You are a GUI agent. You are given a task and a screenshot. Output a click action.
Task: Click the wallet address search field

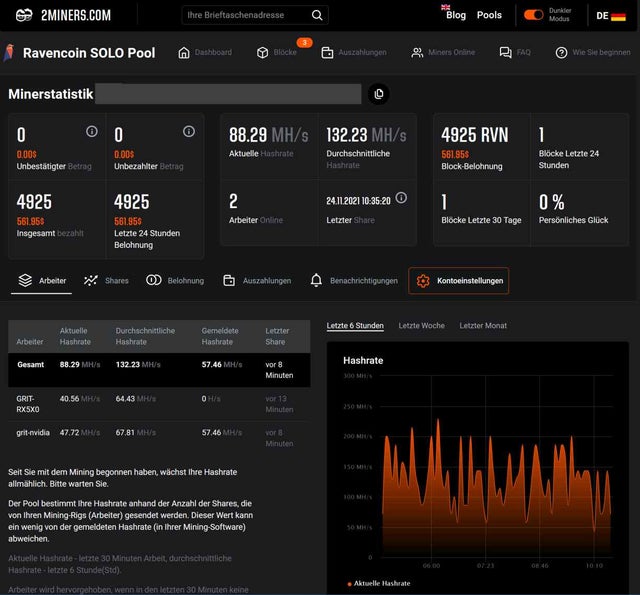[x=255, y=15]
